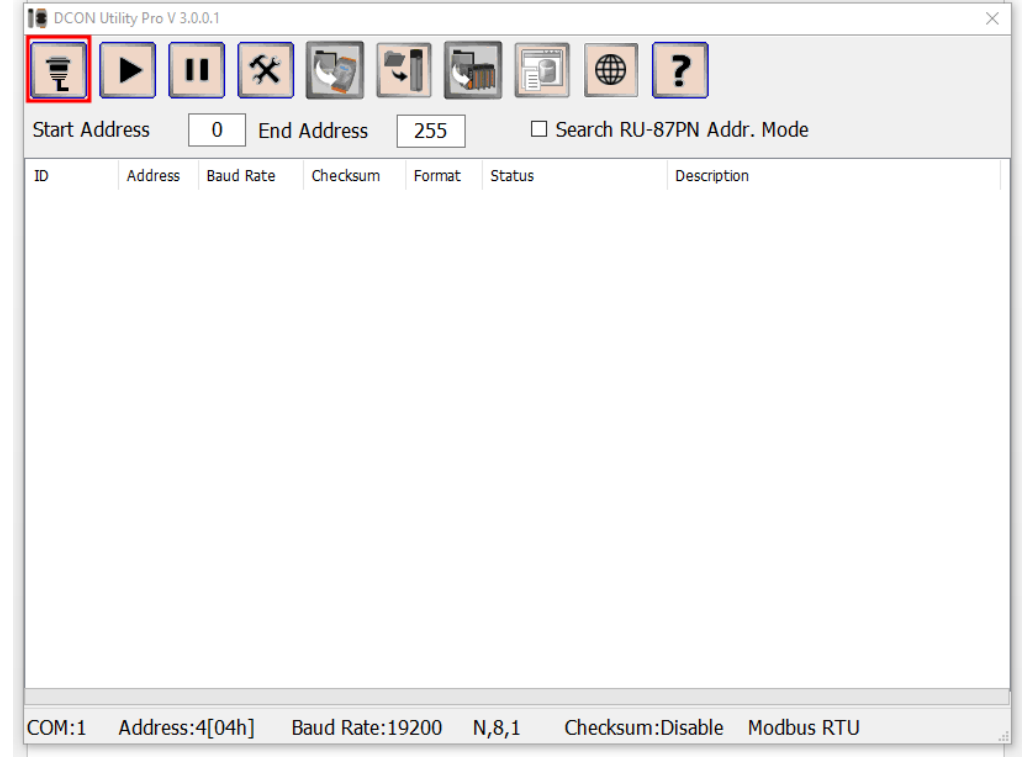Open the data log window icon
1036x761 pixels.
(542, 70)
